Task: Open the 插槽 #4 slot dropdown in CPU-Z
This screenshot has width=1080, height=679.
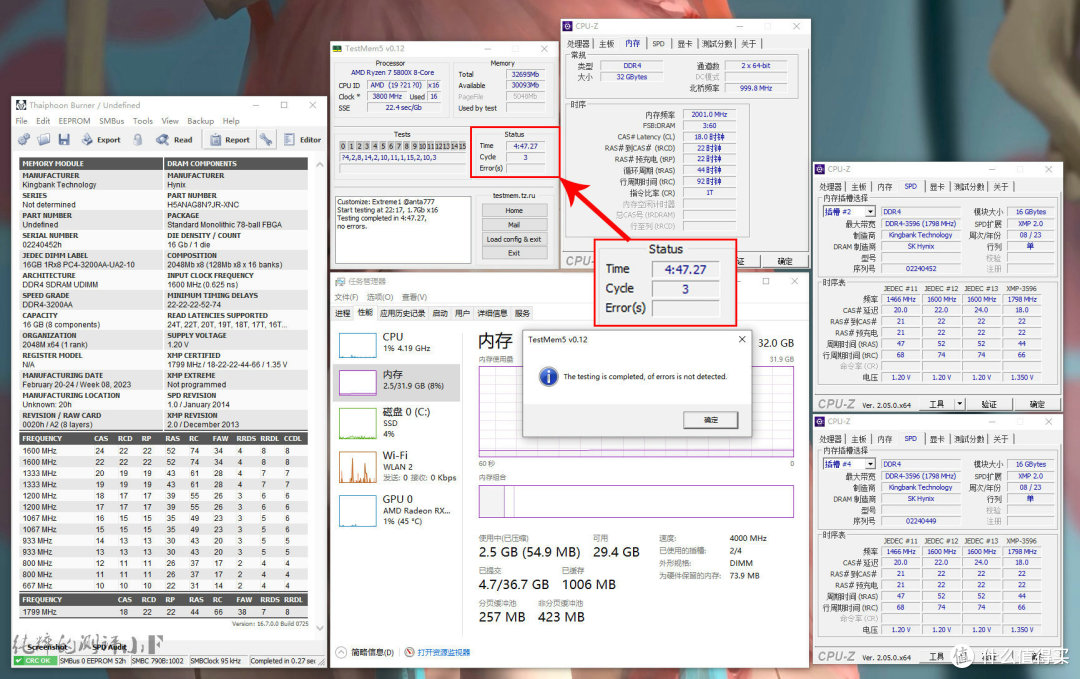Action: tap(871, 464)
